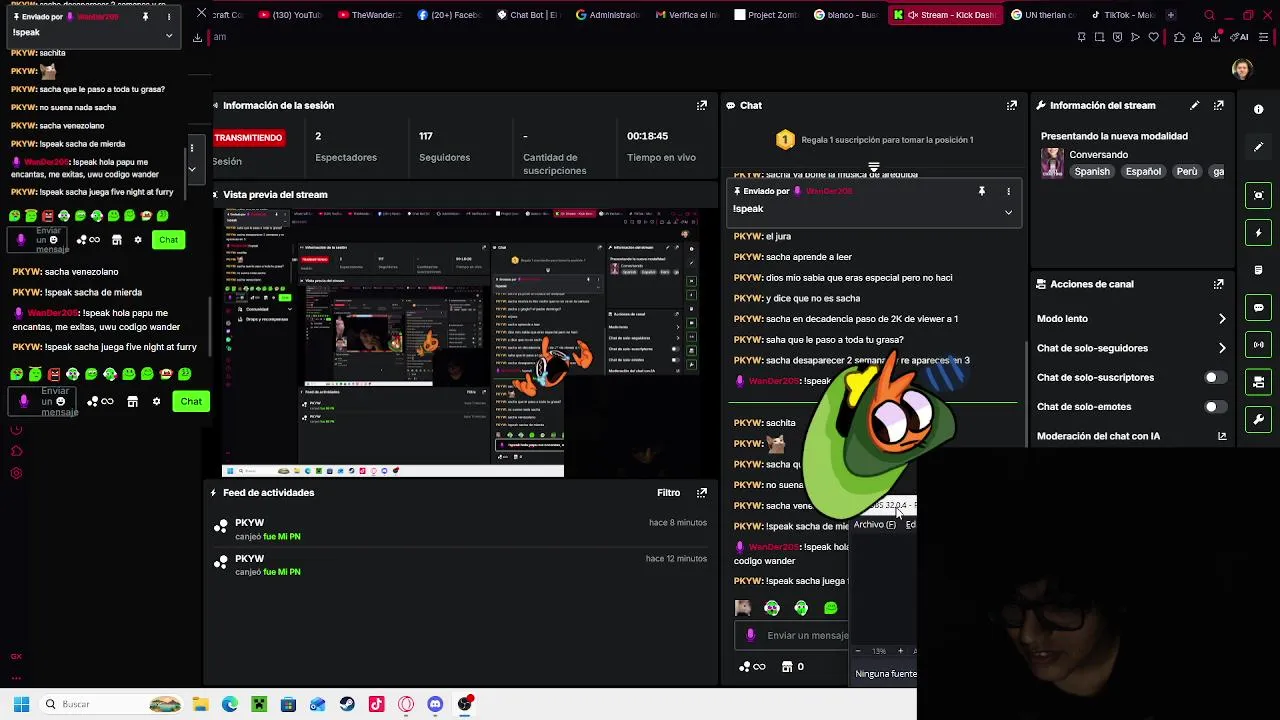This screenshot has height=720, width=1280.
Task: Expand Modo lento options
Action: 1222,319
